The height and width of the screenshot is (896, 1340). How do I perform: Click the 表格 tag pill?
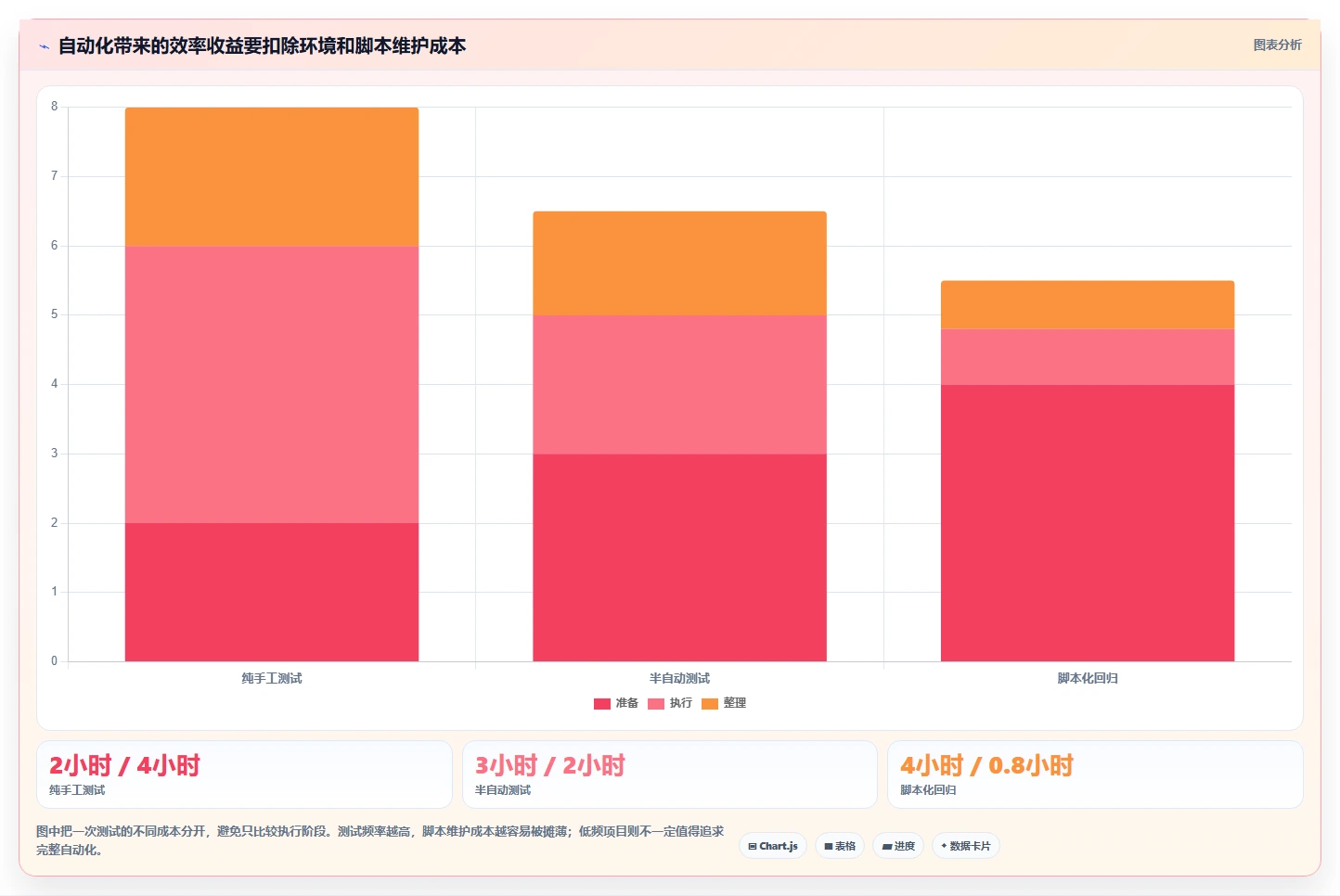click(x=840, y=846)
